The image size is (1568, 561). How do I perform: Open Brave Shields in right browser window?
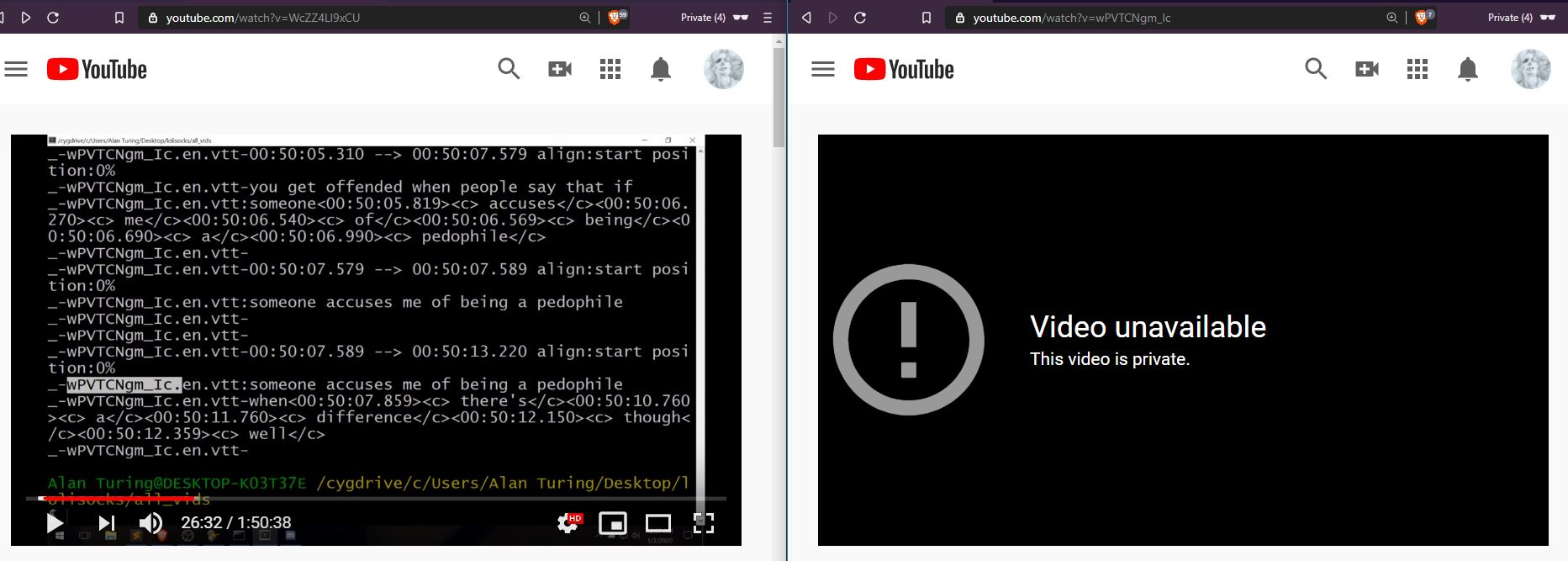(x=1424, y=17)
